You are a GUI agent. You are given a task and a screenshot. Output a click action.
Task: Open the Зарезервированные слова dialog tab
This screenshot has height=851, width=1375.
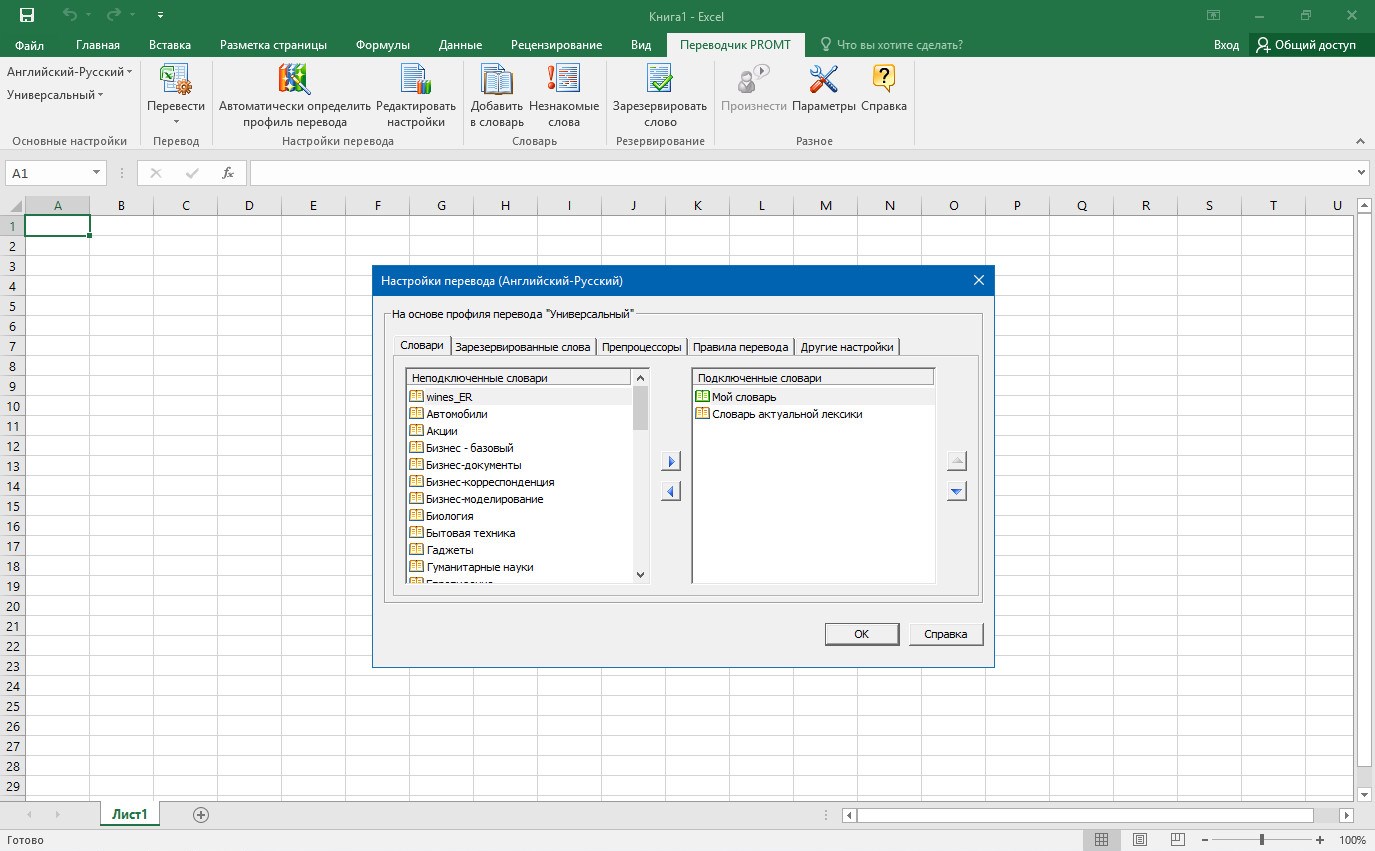pos(523,347)
